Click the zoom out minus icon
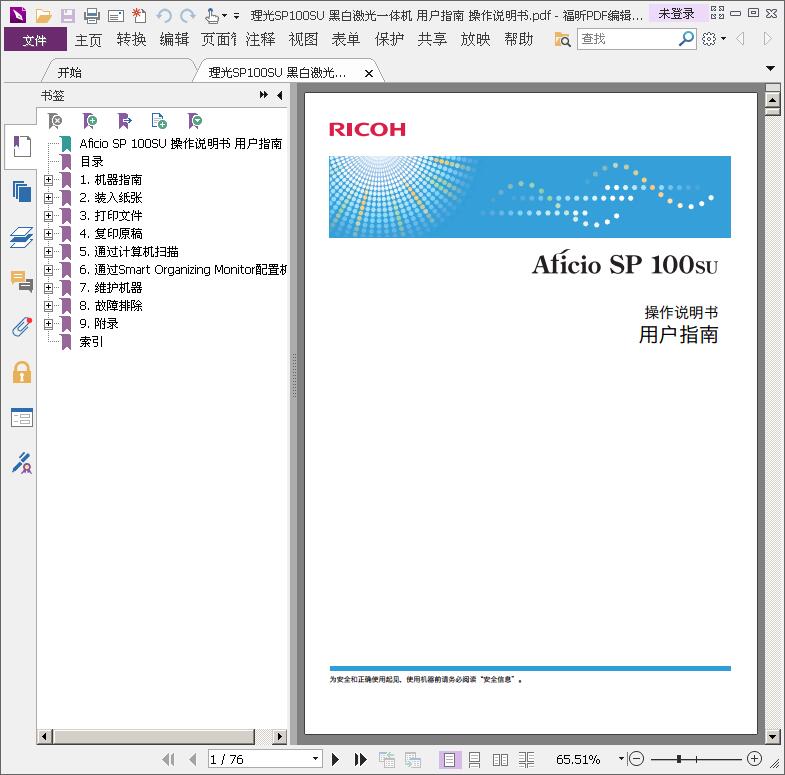Viewport: 785px width, 775px height. (x=636, y=759)
